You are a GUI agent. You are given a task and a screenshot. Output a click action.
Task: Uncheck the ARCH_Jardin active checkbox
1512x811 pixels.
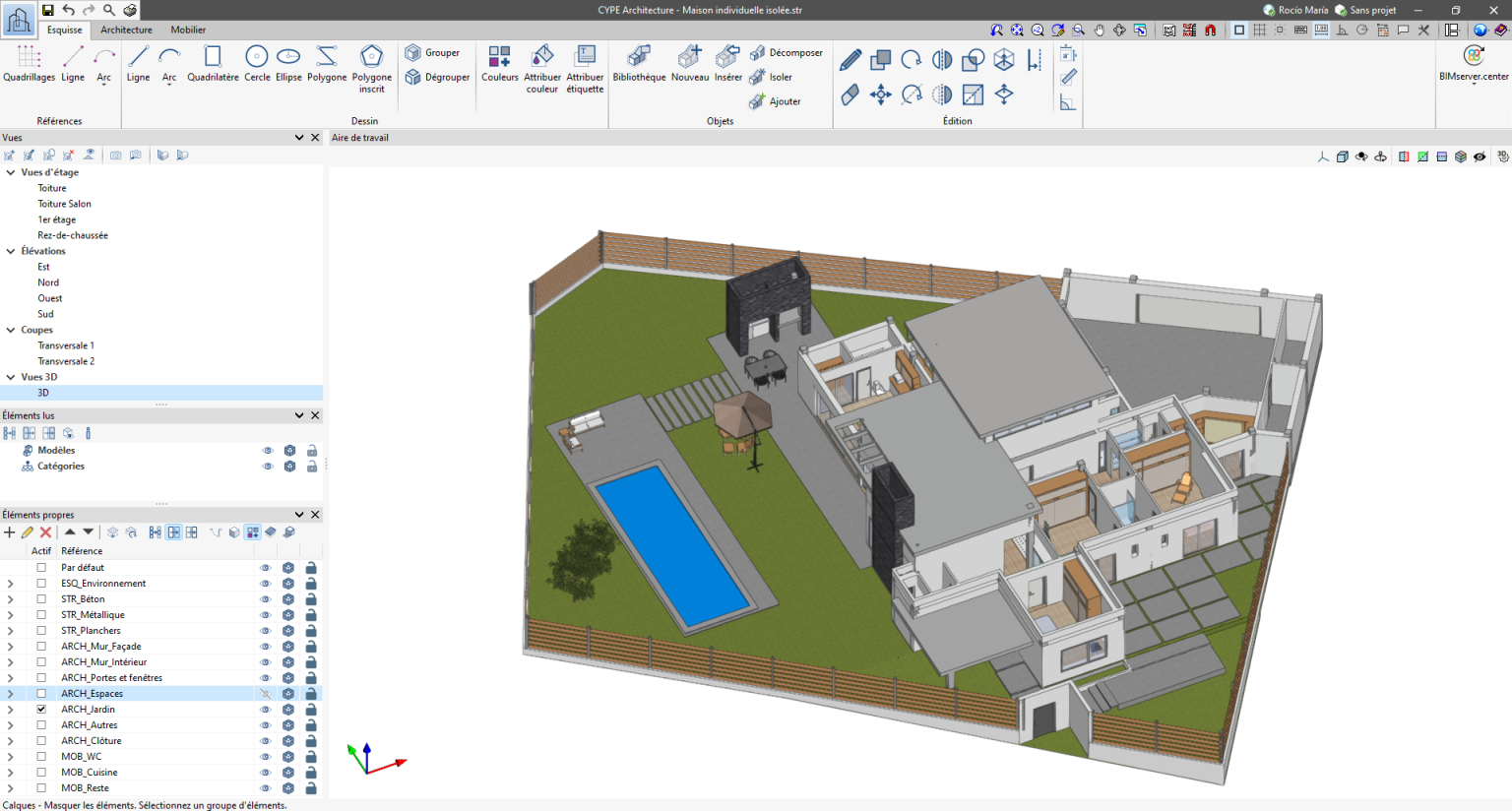(41, 710)
